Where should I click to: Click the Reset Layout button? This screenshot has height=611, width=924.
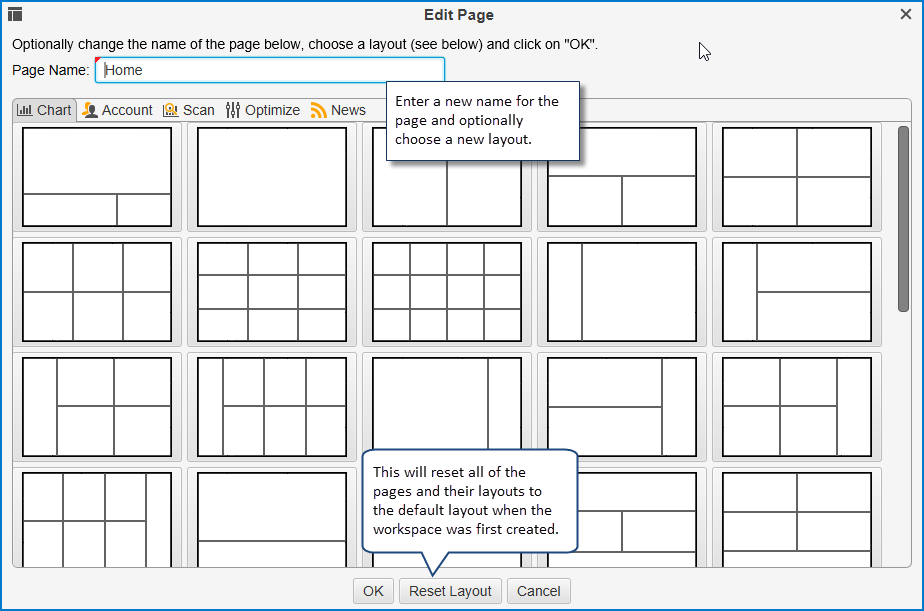[x=450, y=591]
